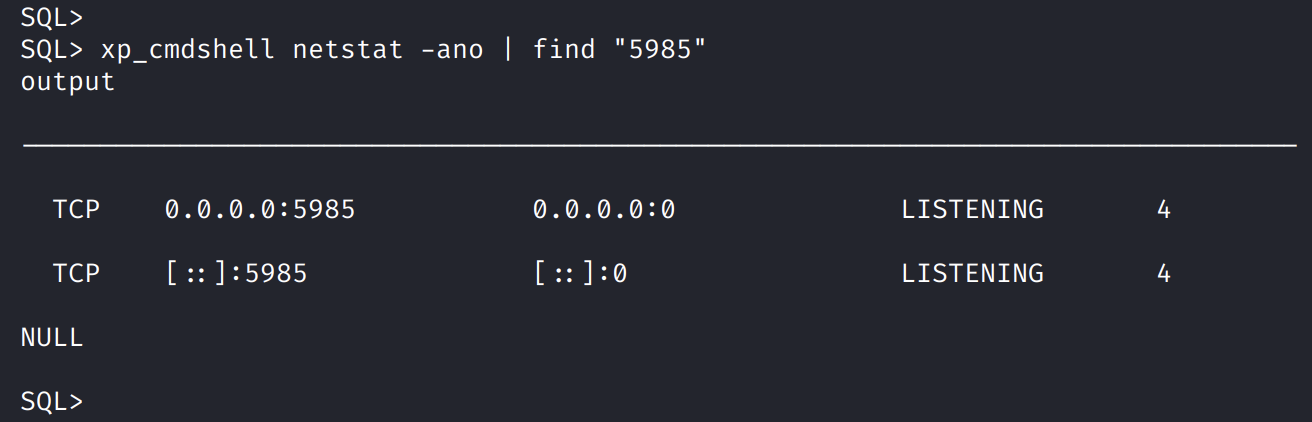
Task: Click the pipe character in the command
Action: tap(508, 49)
